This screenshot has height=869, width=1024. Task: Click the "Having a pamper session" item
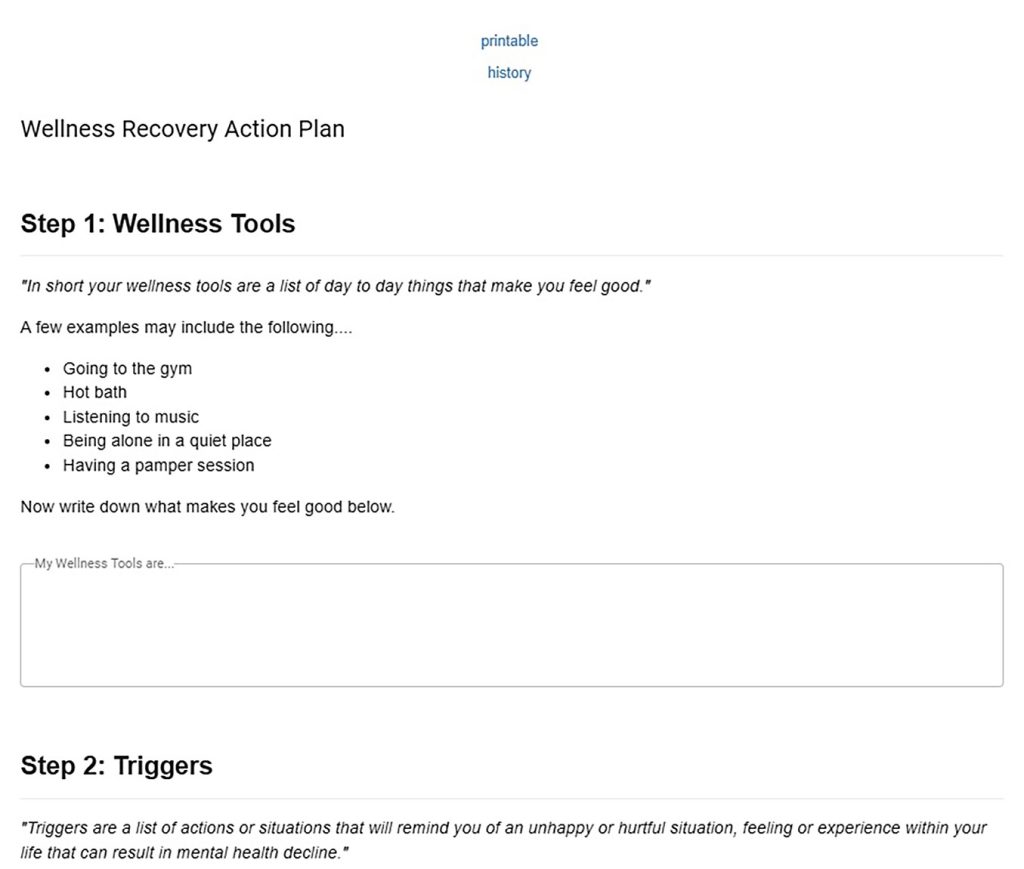pyautogui.click(x=158, y=465)
